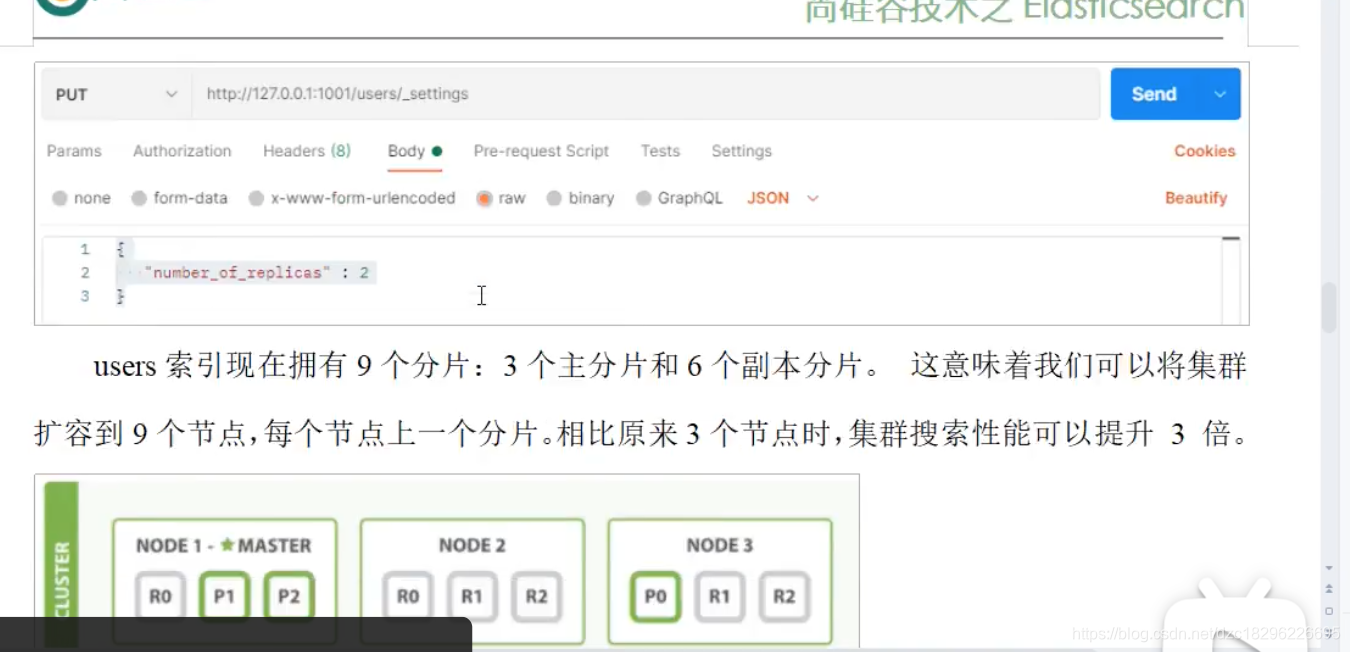Select the x-www-form-urlencoded radio option

coord(256,198)
